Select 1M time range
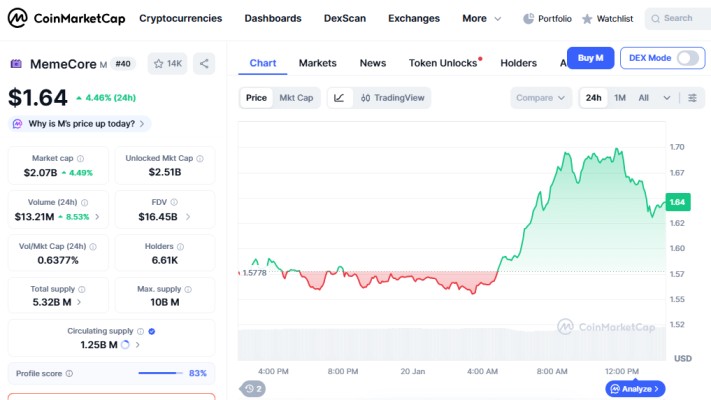711x400 pixels. click(x=620, y=98)
